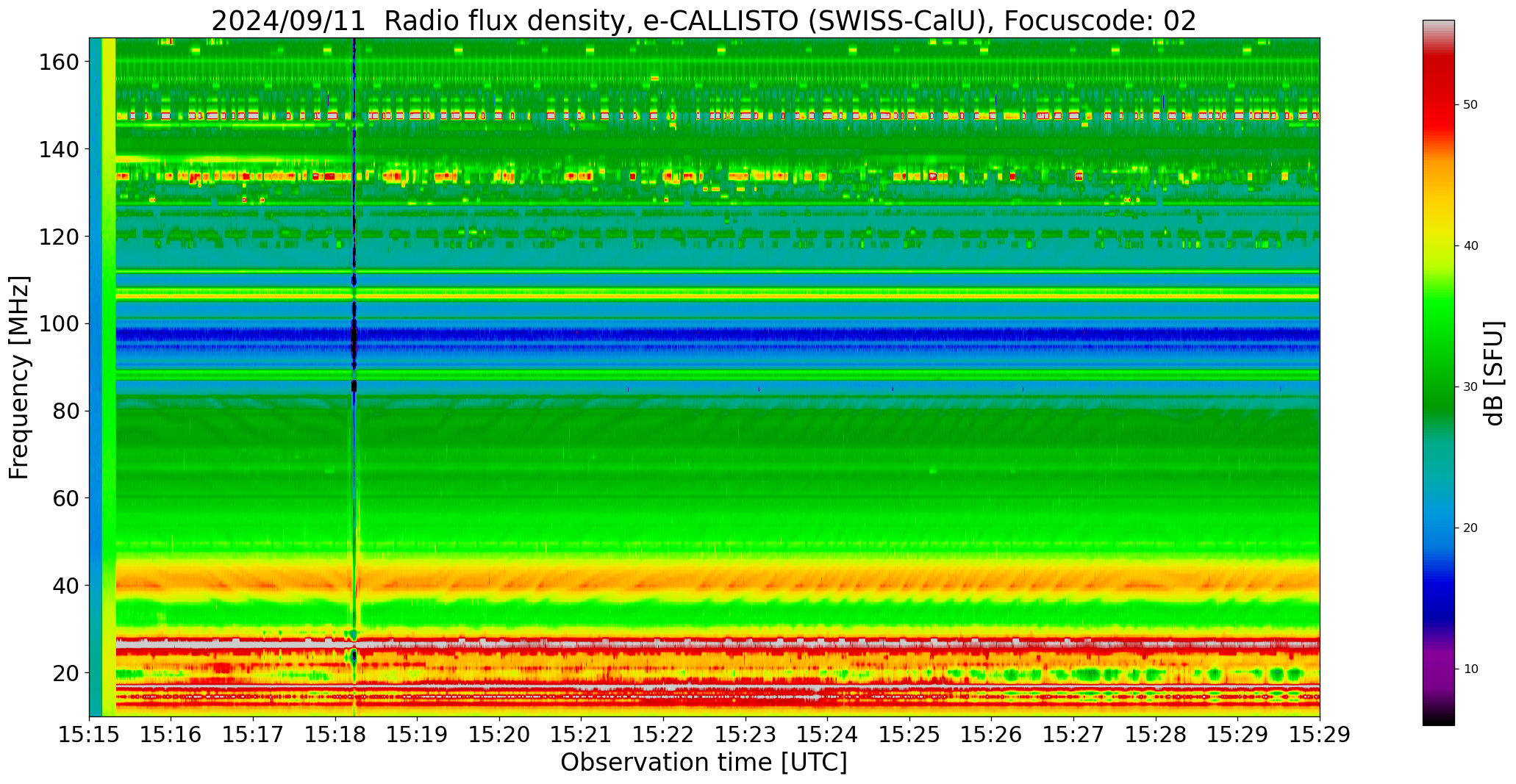Click the 40 frequency tick label
1516x784 pixels.
click(x=65, y=585)
